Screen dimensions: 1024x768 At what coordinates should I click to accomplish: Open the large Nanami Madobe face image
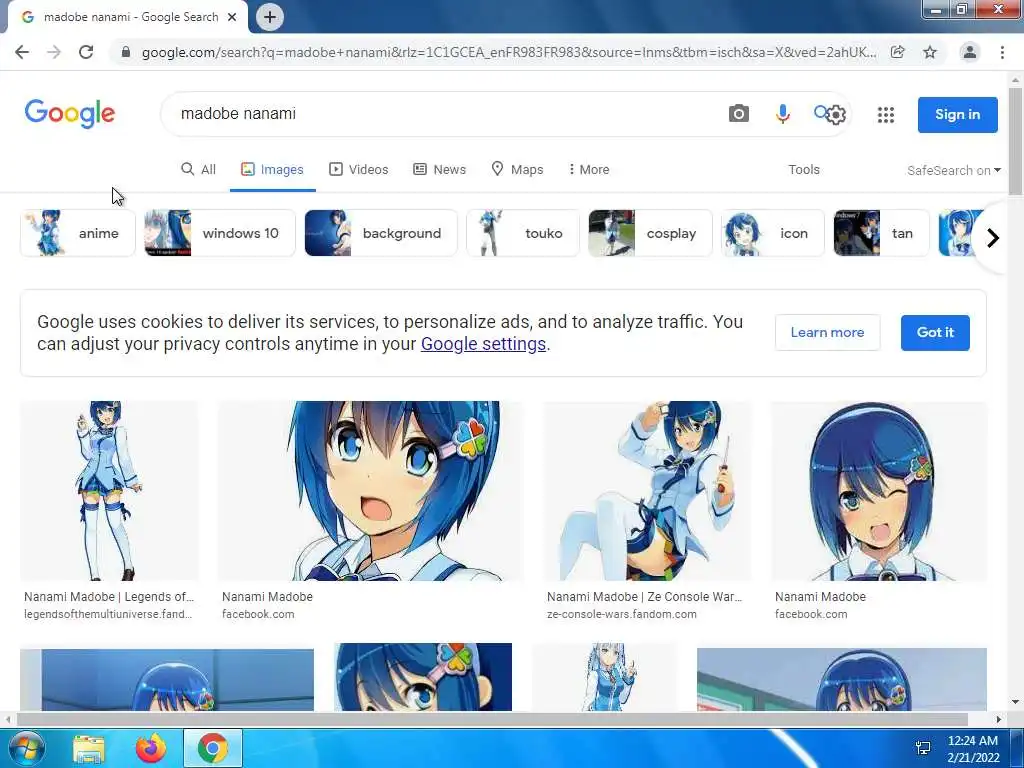(x=370, y=491)
